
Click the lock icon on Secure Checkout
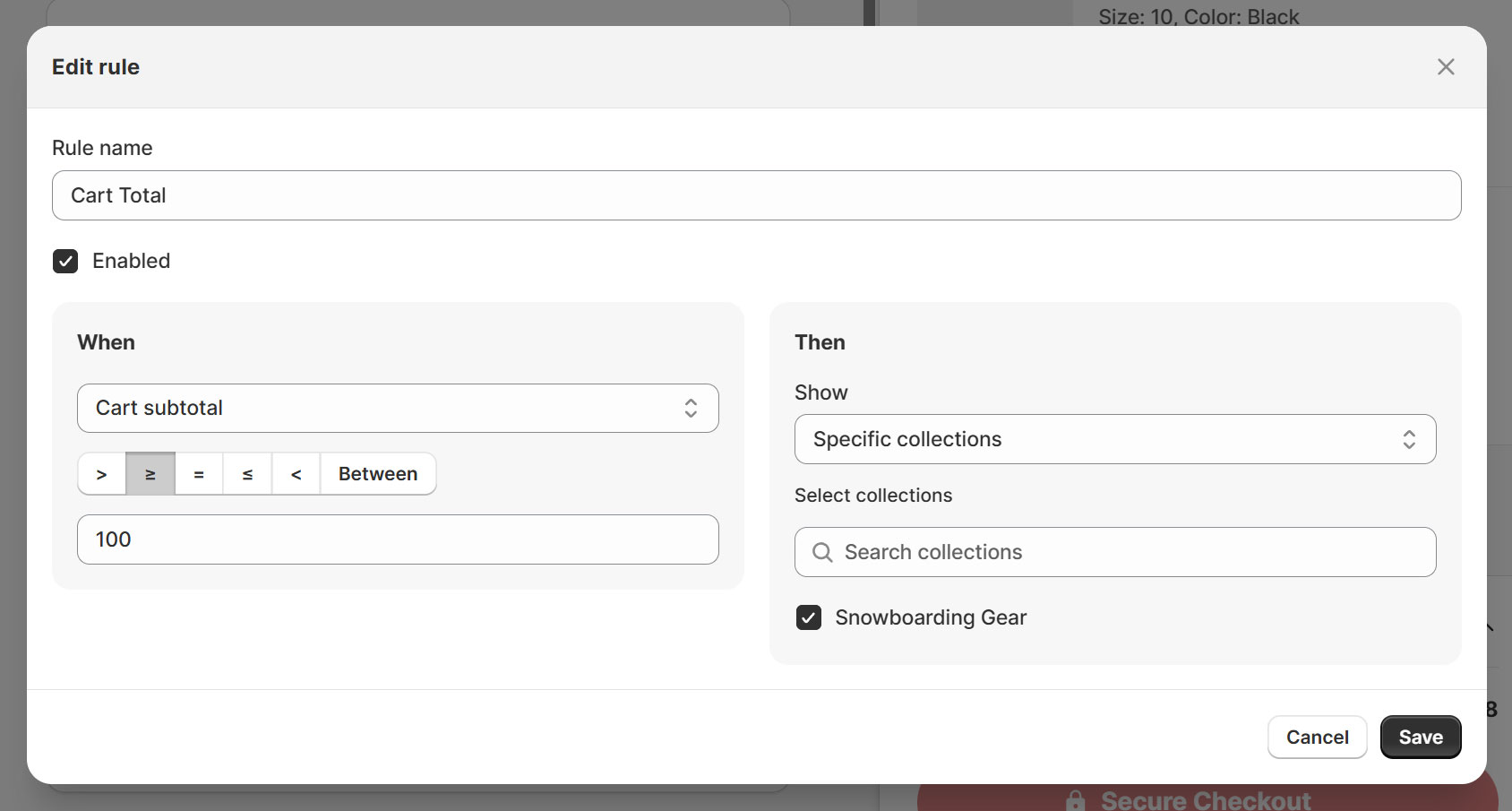click(x=1075, y=800)
